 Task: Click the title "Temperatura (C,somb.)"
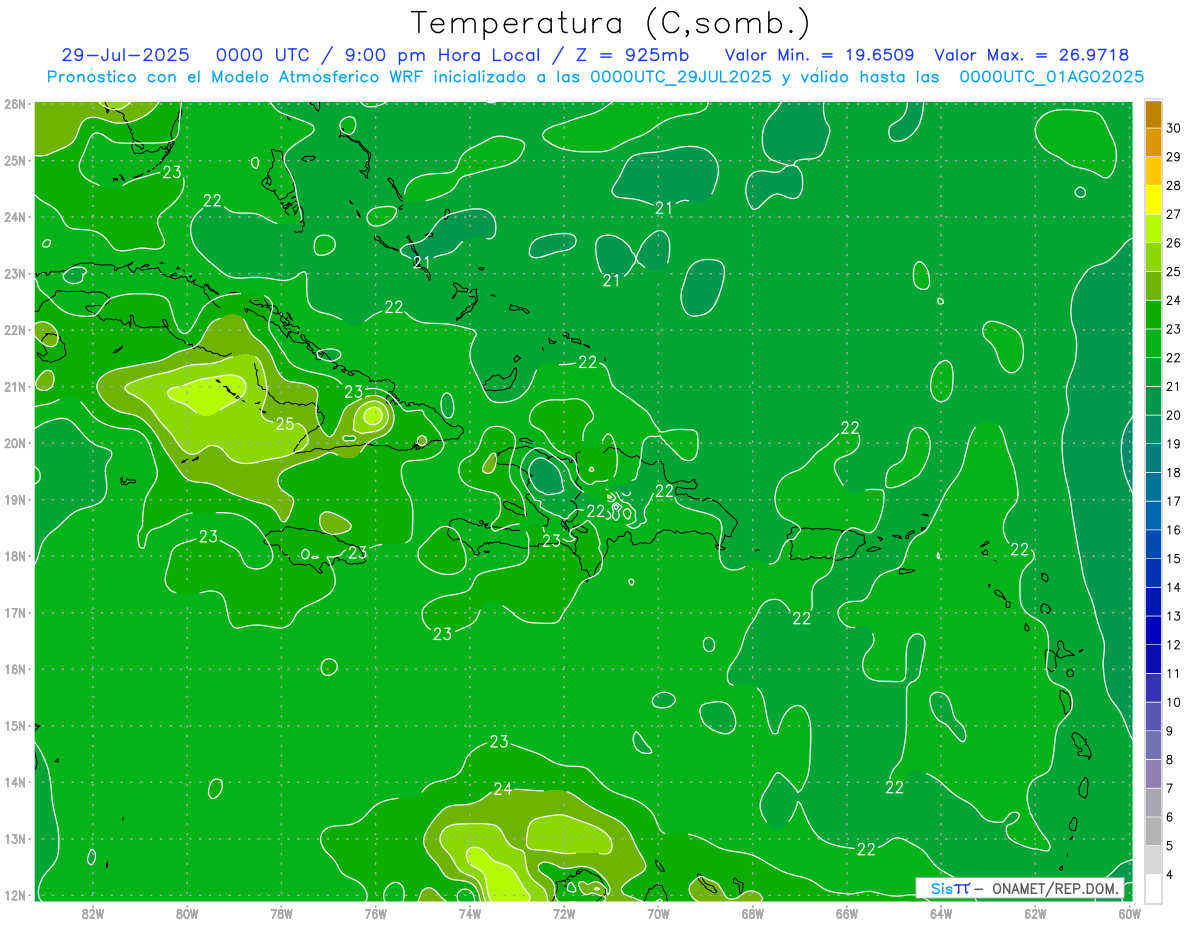(x=610, y=23)
